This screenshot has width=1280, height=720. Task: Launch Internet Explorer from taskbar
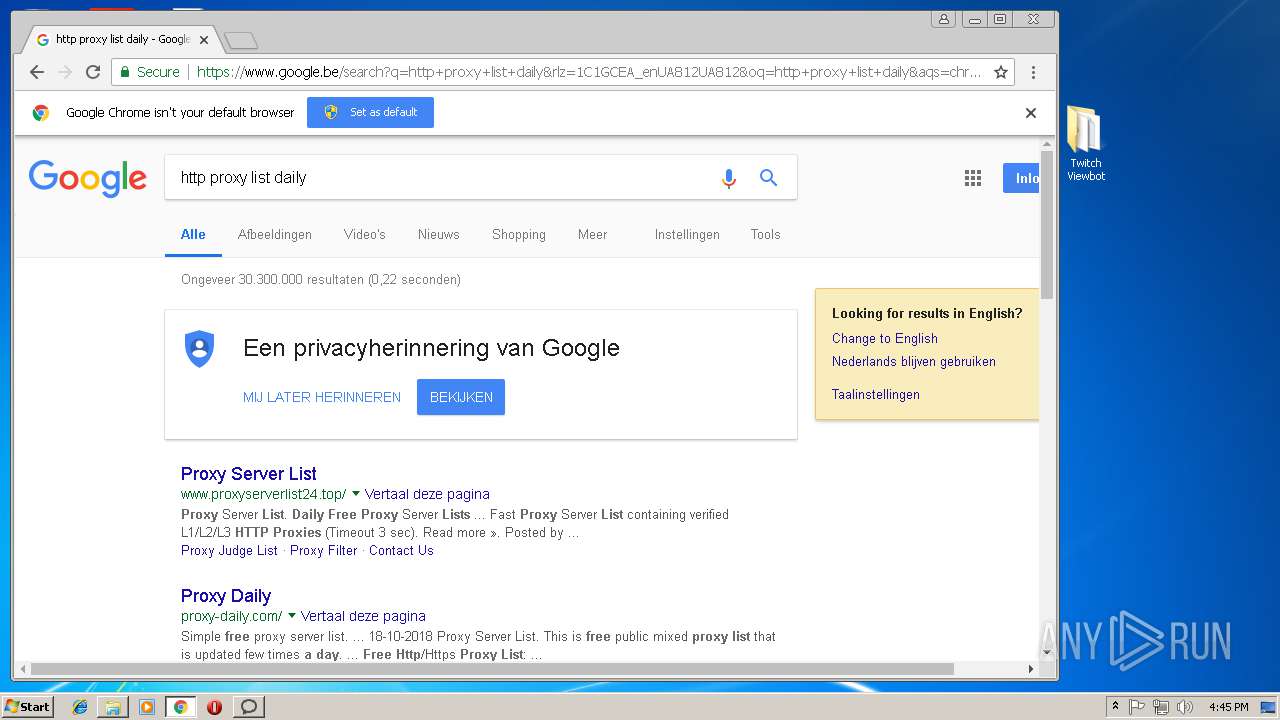(x=80, y=707)
